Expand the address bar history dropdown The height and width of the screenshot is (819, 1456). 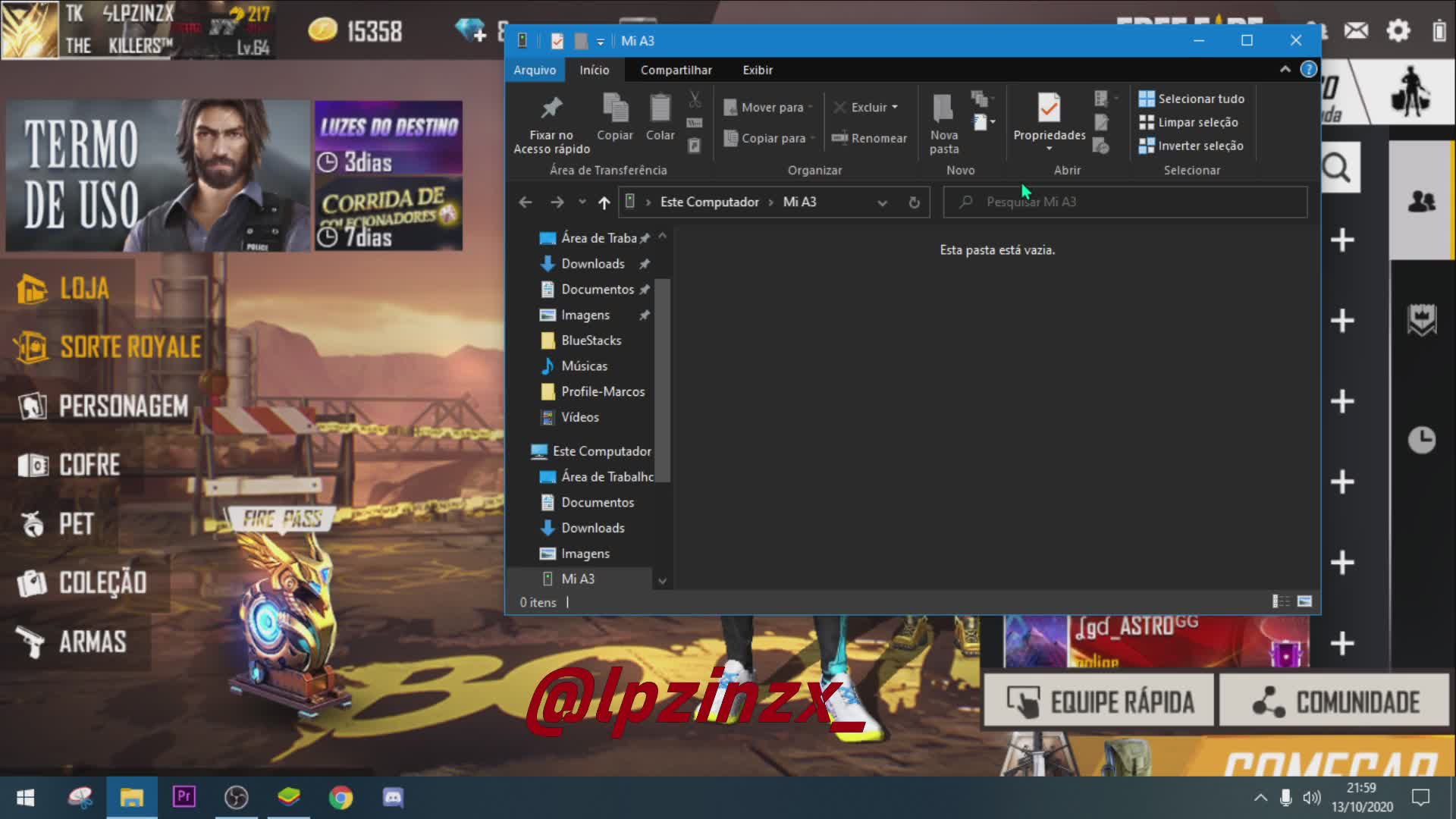(x=882, y=202)
